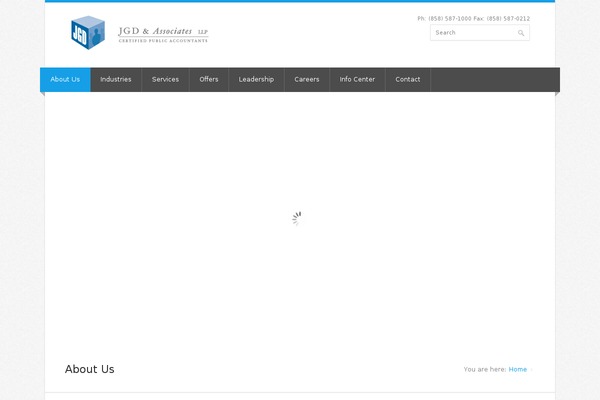This screenshot has height=400, width=600.
Task: Click the About Us page heading
Action: (90, 369)
